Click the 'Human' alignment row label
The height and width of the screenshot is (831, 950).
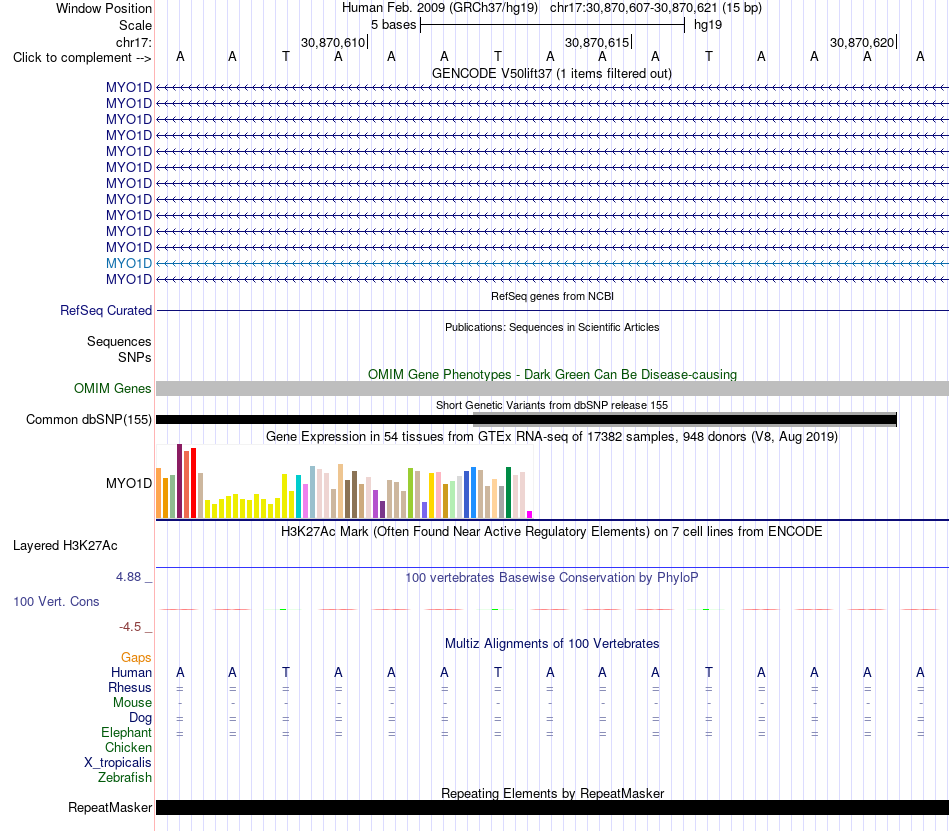click(x=131, y=672)
